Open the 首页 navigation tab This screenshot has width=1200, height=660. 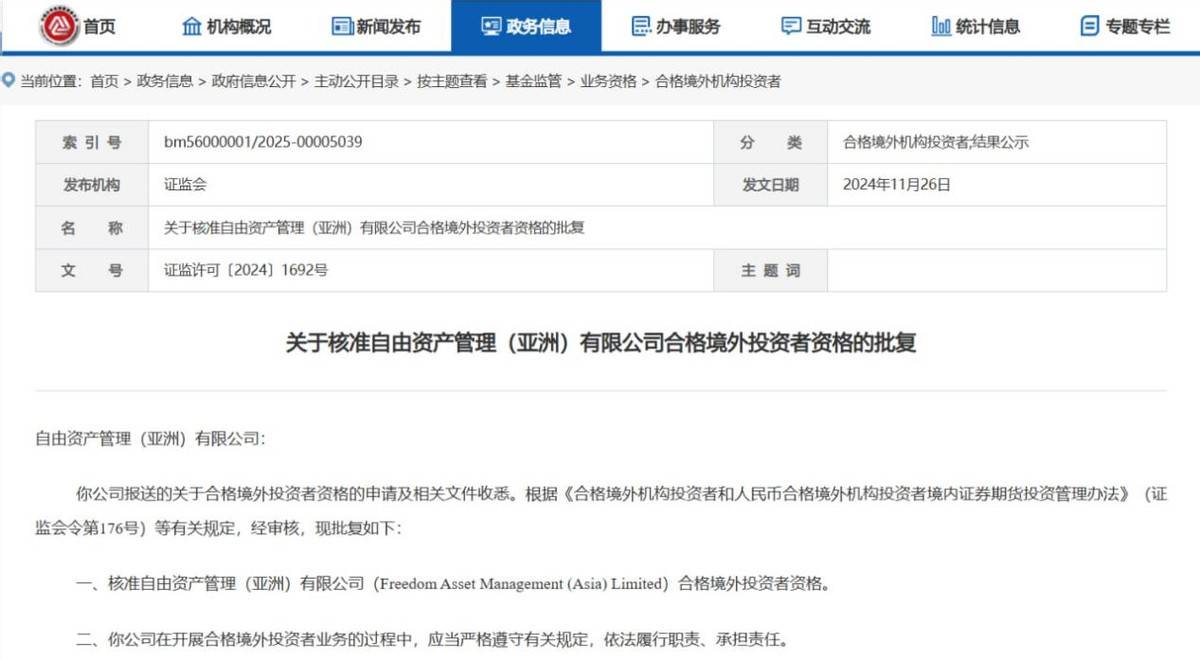(x=99, y=26)
